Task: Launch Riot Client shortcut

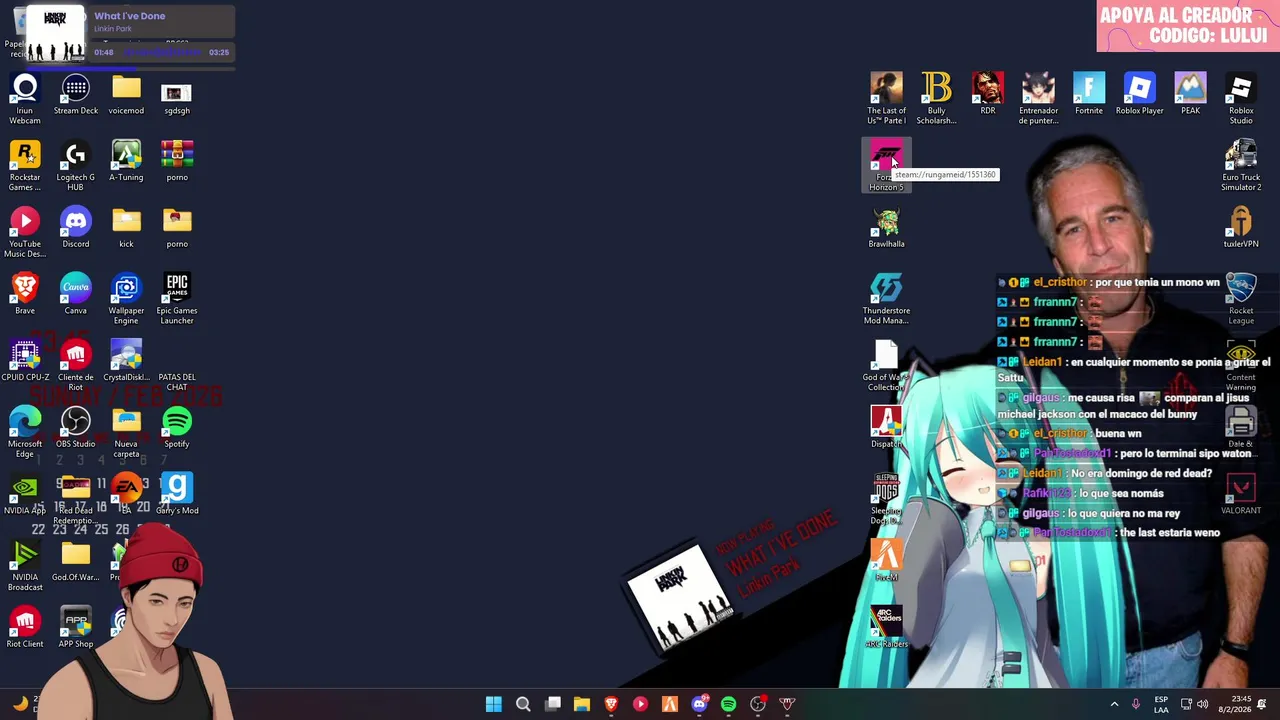Action: tap(25, 627)
